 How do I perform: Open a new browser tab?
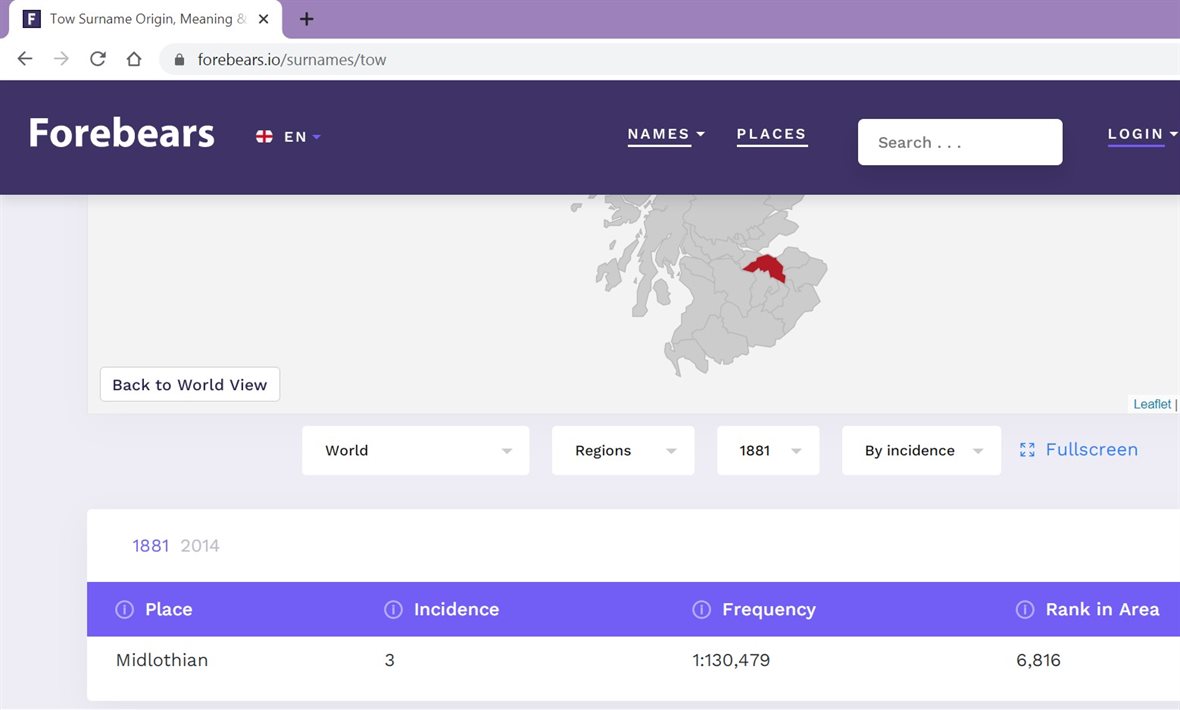click(307, 19)
